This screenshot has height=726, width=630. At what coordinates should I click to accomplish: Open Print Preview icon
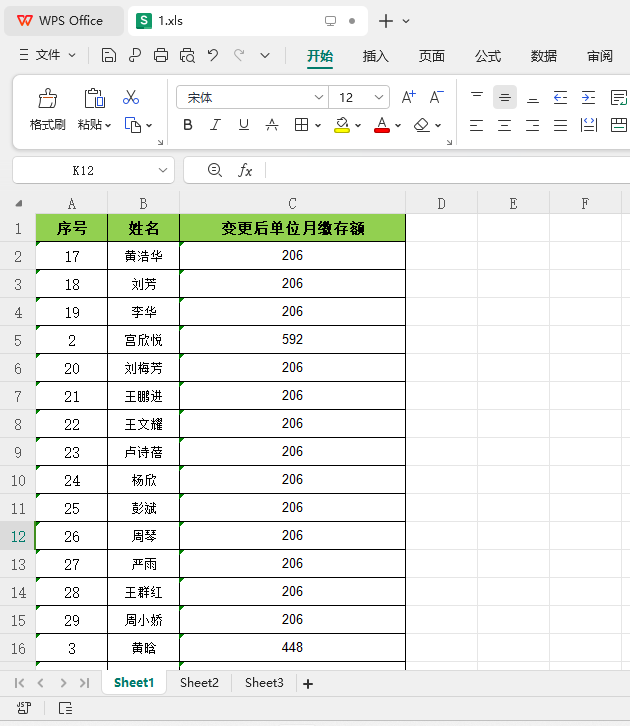coord(187,56)
